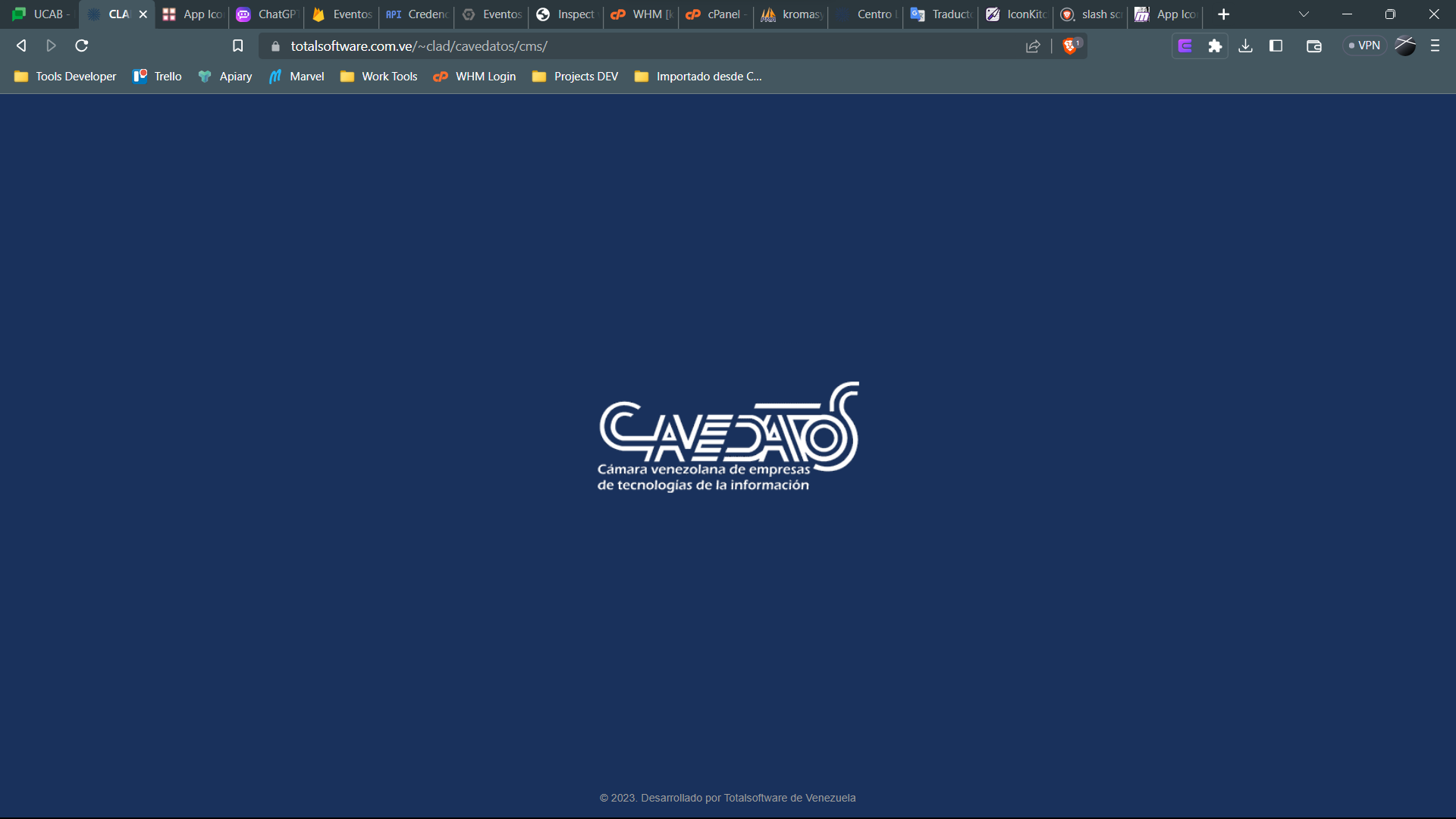Toggle the VPN button

pos(1364,46)
